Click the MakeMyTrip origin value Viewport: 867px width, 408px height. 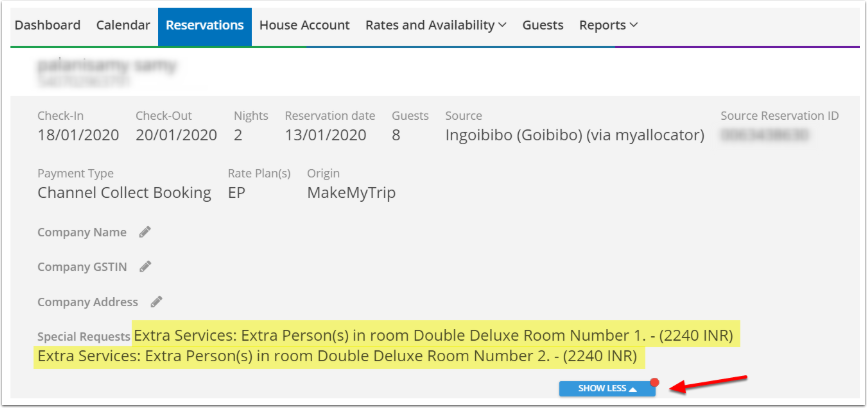[351, 192]
